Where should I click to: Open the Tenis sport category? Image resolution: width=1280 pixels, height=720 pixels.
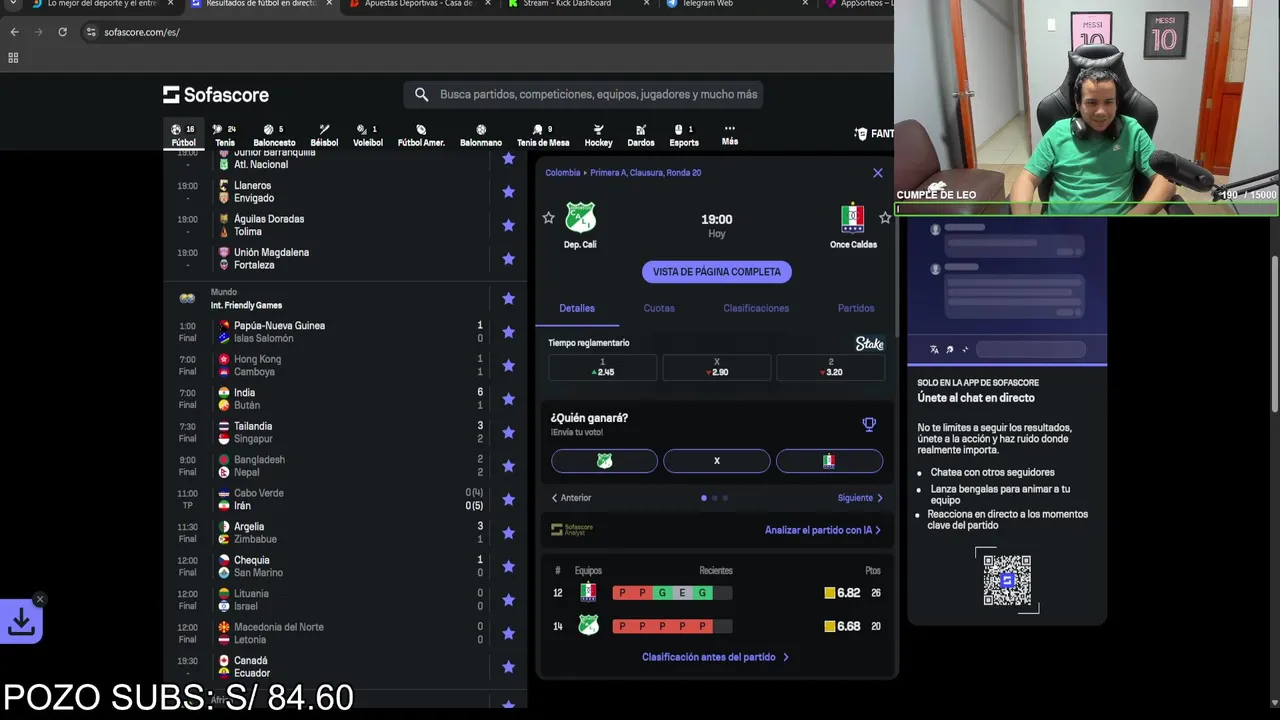tap(225, 135)
